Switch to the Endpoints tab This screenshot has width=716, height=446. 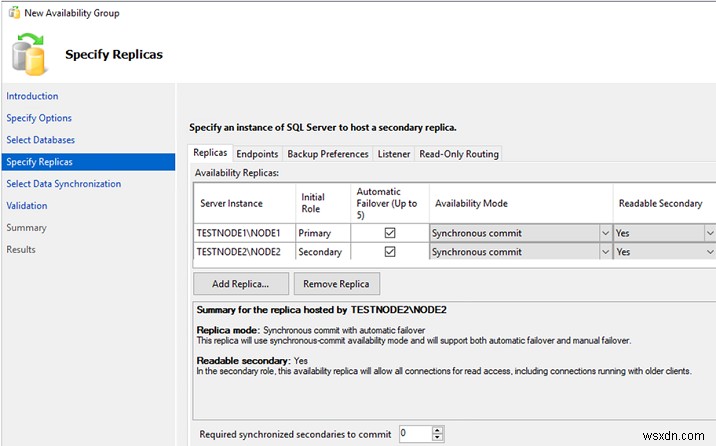[x=257, y=154]
